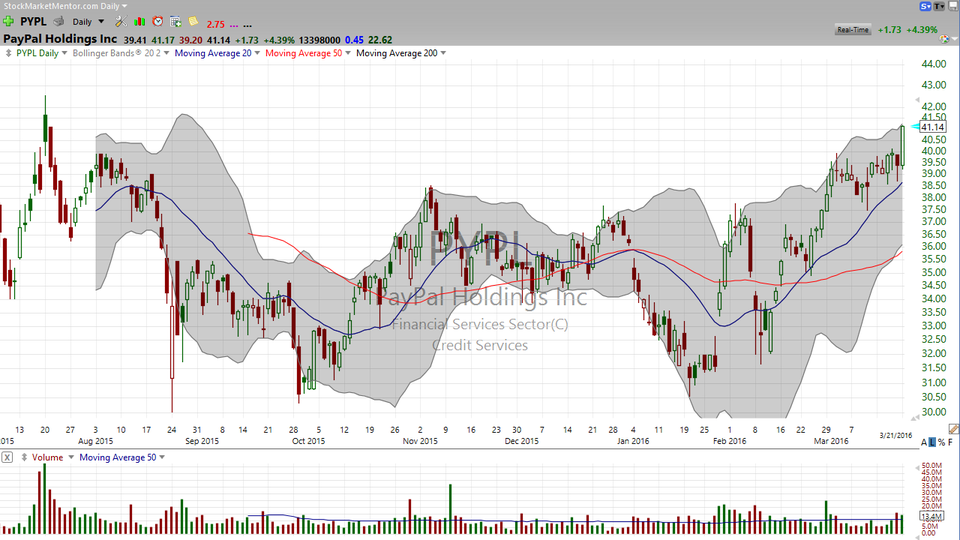Click the magenta dots toolbar item
Viewport: 960px width, 540px height.
(234, 25)
